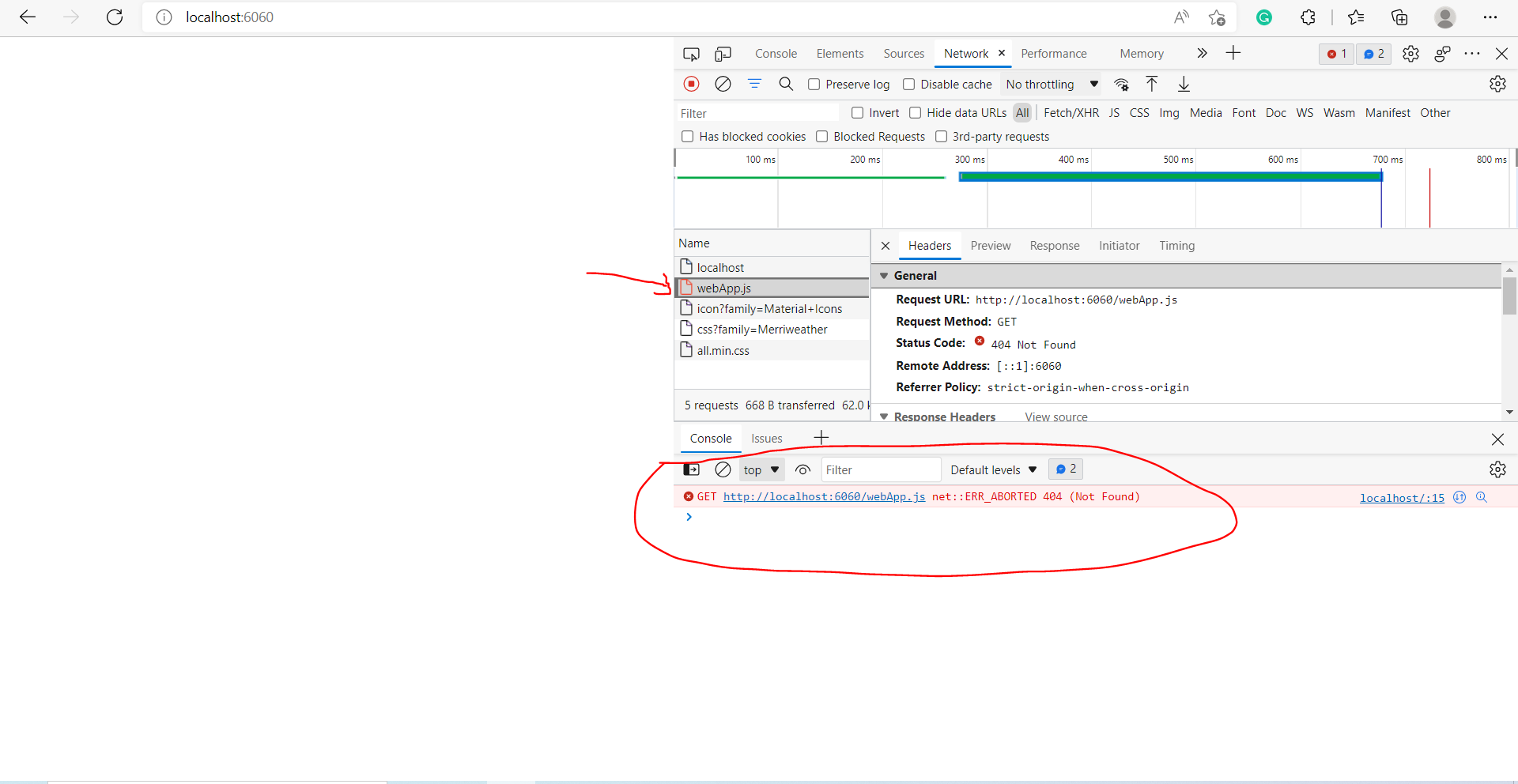Expand the Default levels dropdown
The height and width of the screenshot is (784, 1518).
coord(993,469)
